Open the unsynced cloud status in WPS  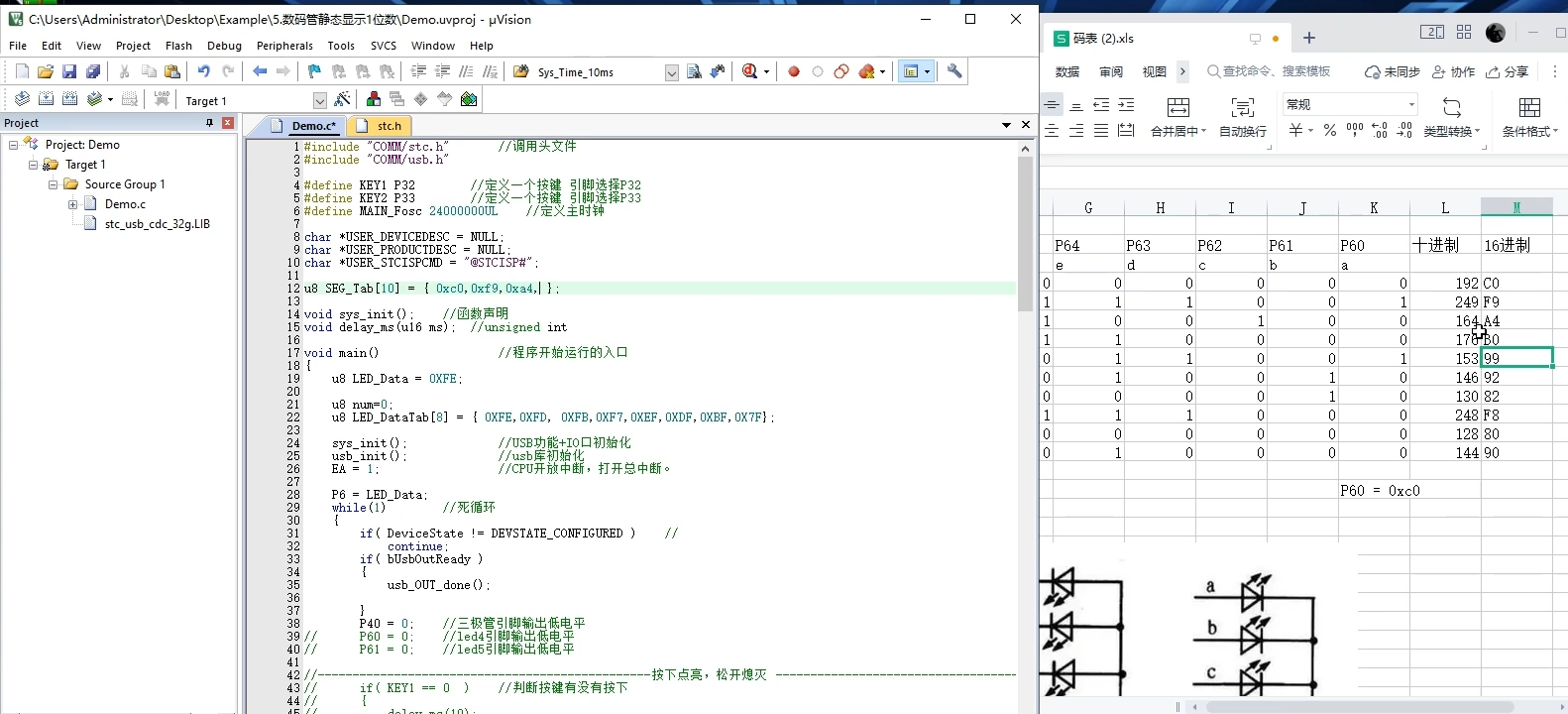pyautogui.click(x=1392, y=71)
